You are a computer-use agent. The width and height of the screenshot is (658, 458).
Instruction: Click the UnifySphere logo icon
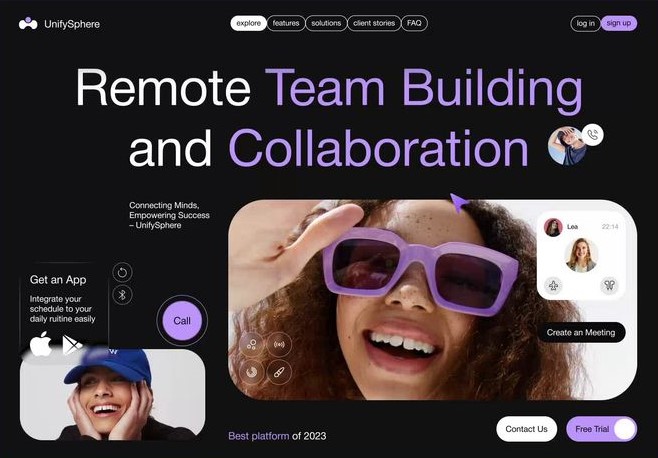(28, 24)
